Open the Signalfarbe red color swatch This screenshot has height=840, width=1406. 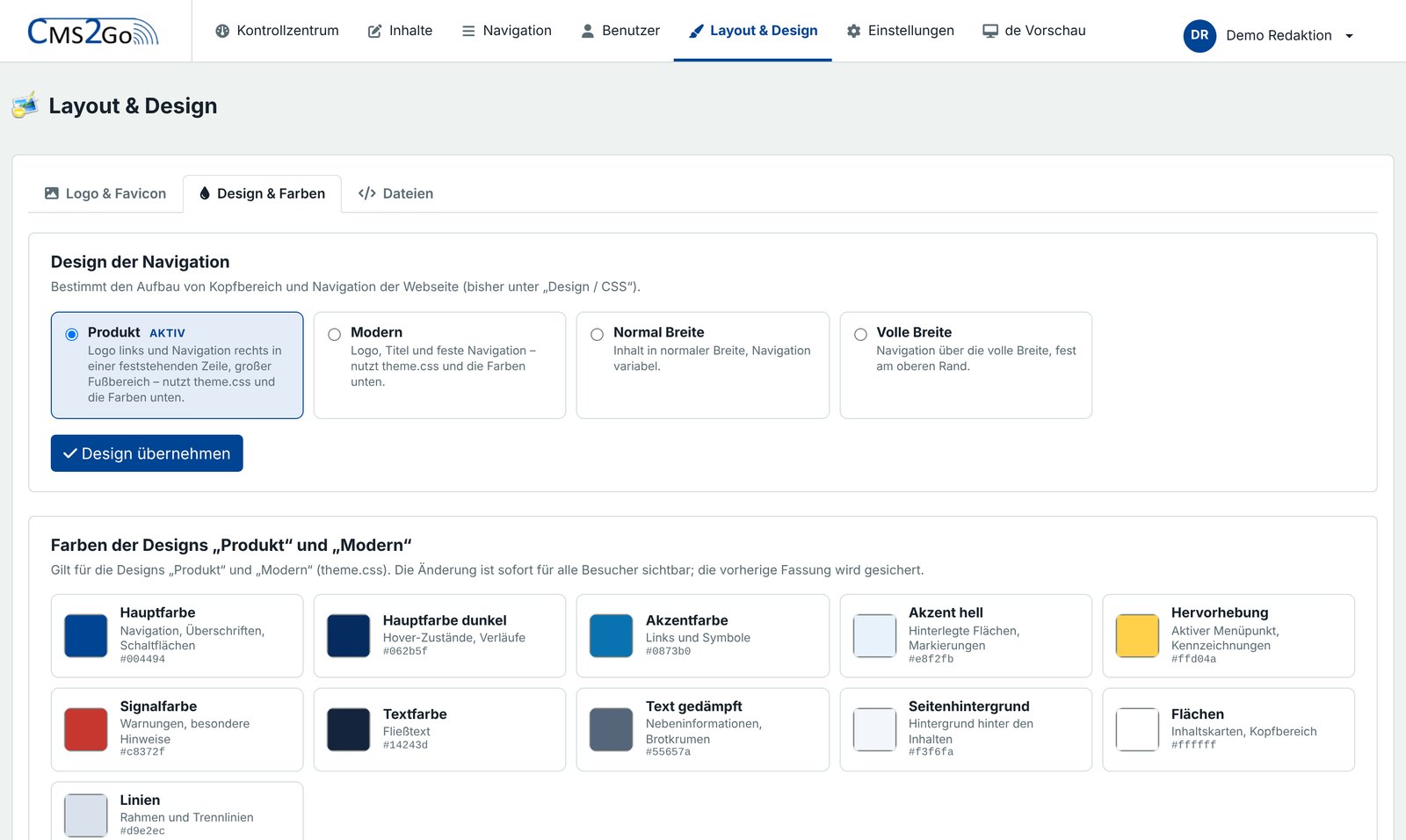pyautogui.click(x=86, y=729)
